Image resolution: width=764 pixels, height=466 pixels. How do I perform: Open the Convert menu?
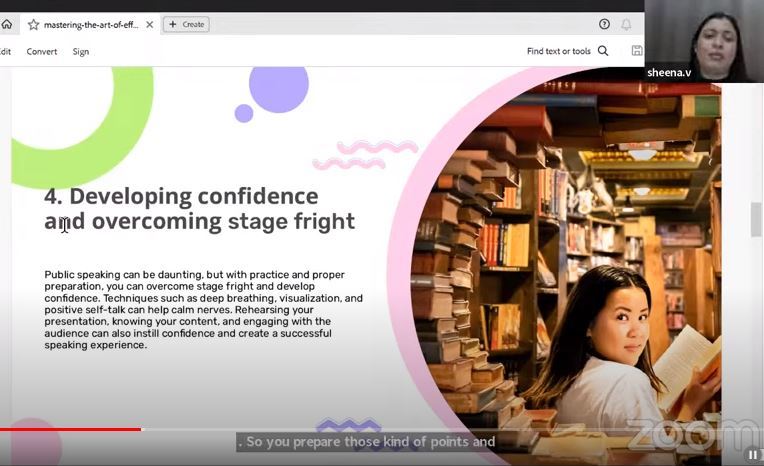point(41,52)
